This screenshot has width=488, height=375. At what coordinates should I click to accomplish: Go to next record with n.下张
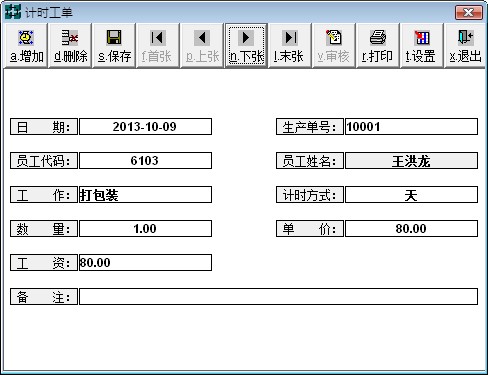click(246, 46)
